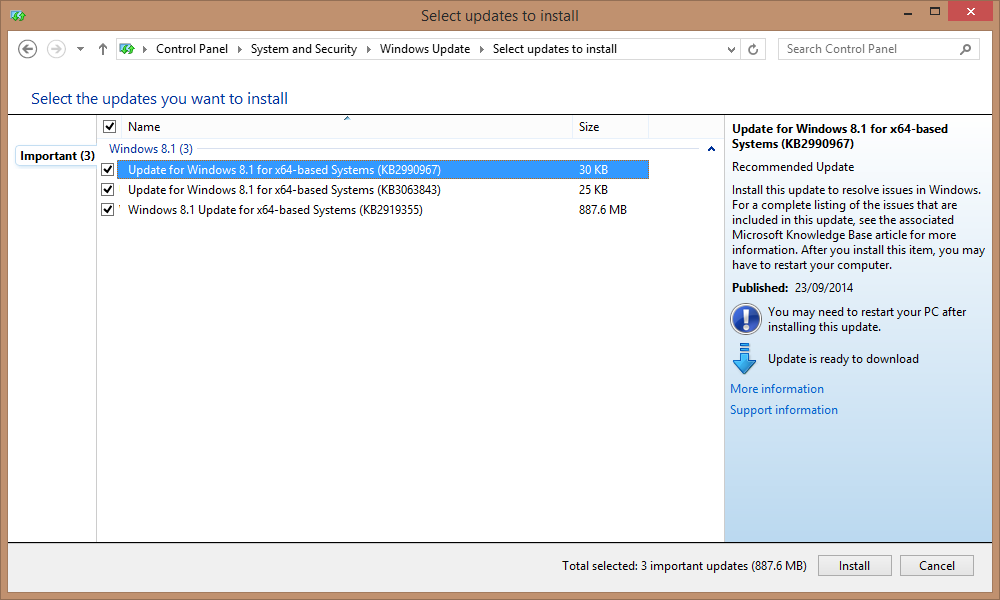Open chevron menu after Control Panel breadcrumb
The image size is (1000, 600).
pos(240,49)
